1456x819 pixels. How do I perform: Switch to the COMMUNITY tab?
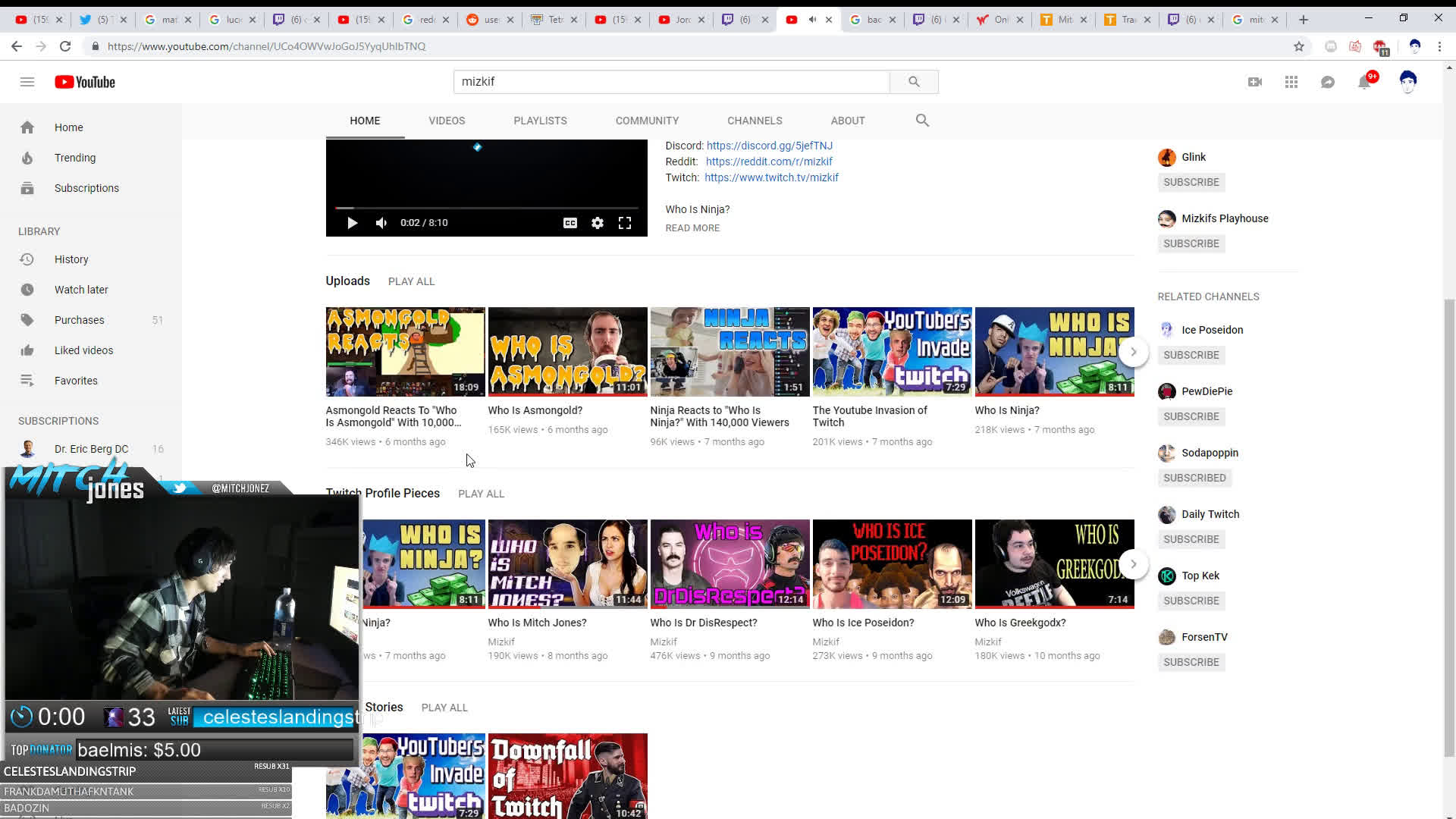pyautogui.click(x=647, y=121)
